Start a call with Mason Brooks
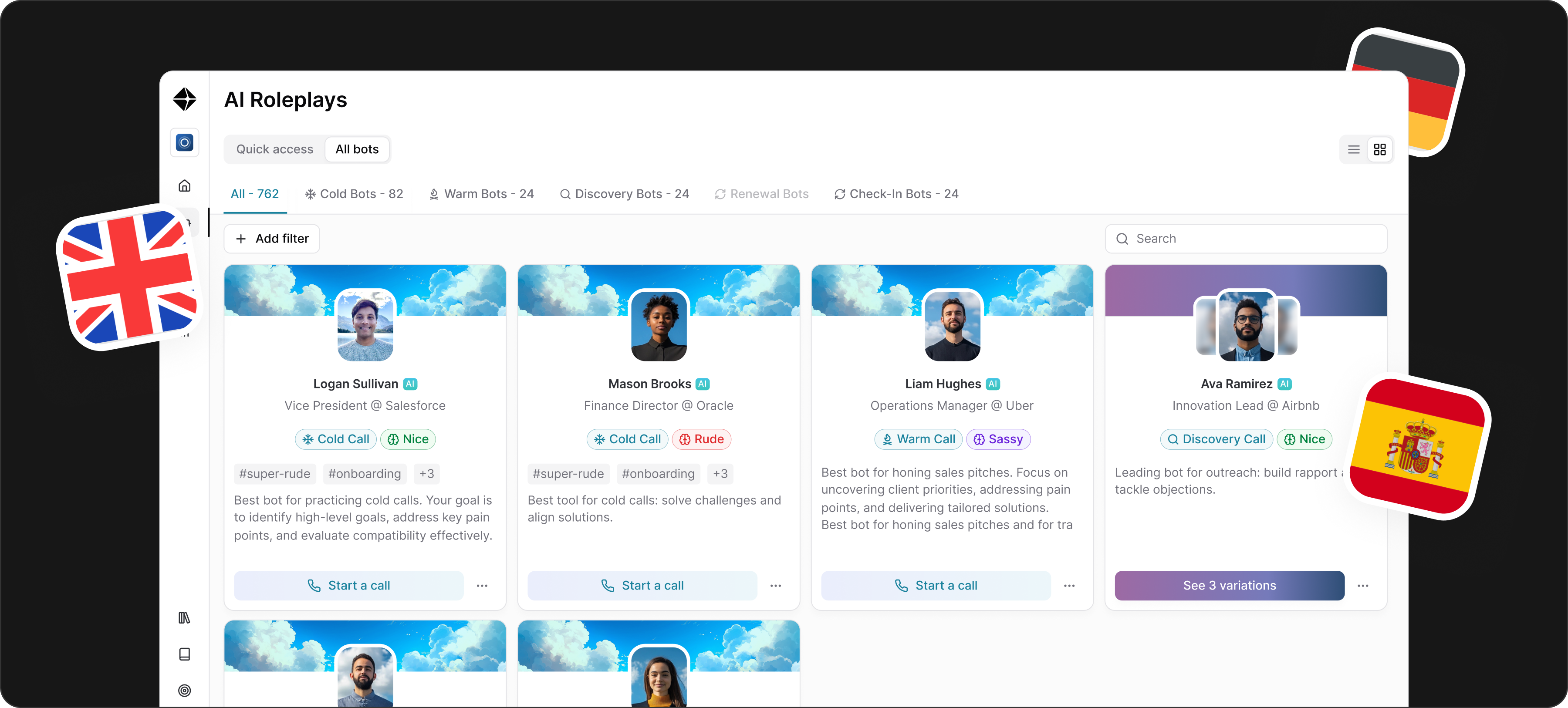Viewport: 1568px width, 708px height. [x=642, y=586]
